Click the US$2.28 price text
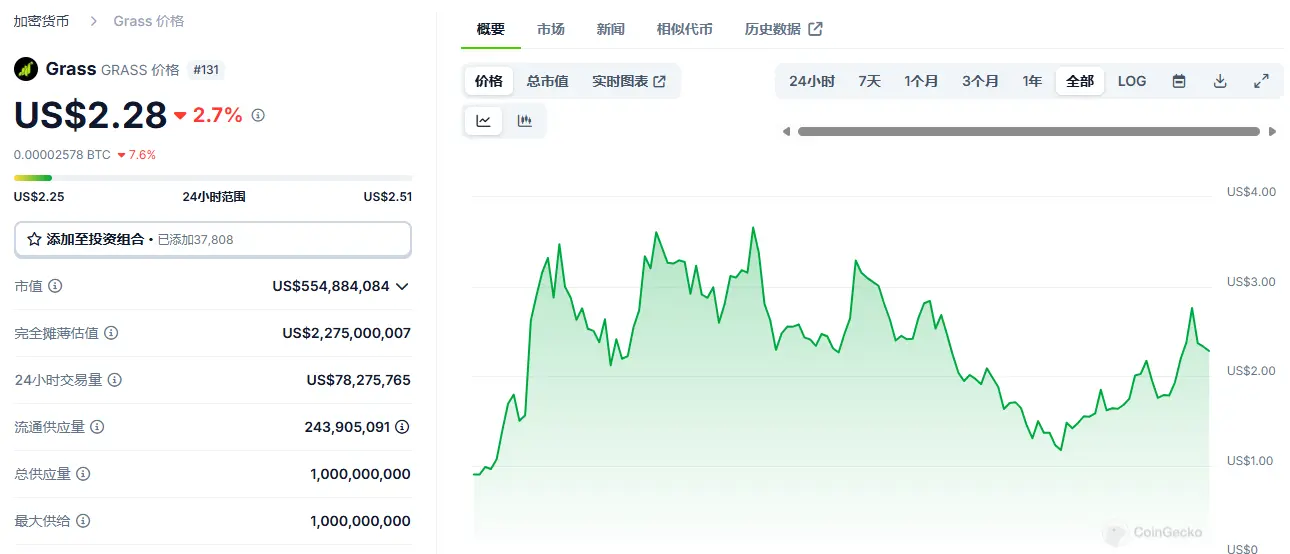This screenshot has width=1290, height=554. point(90,115)
